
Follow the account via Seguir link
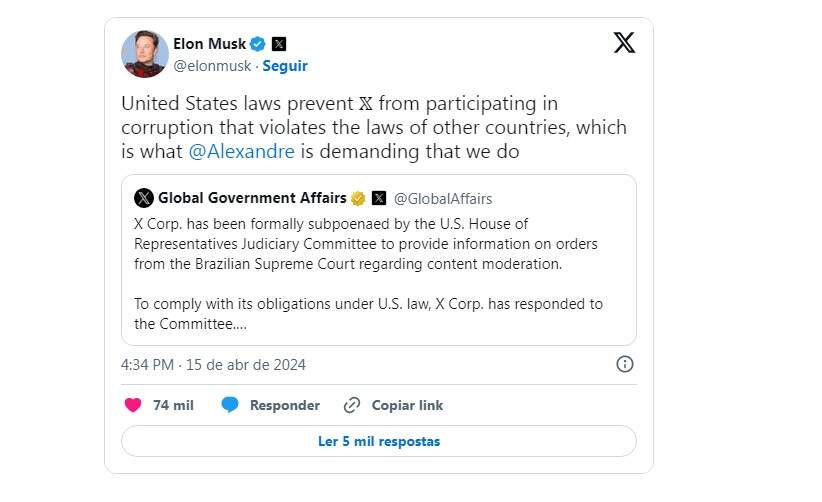285,66
